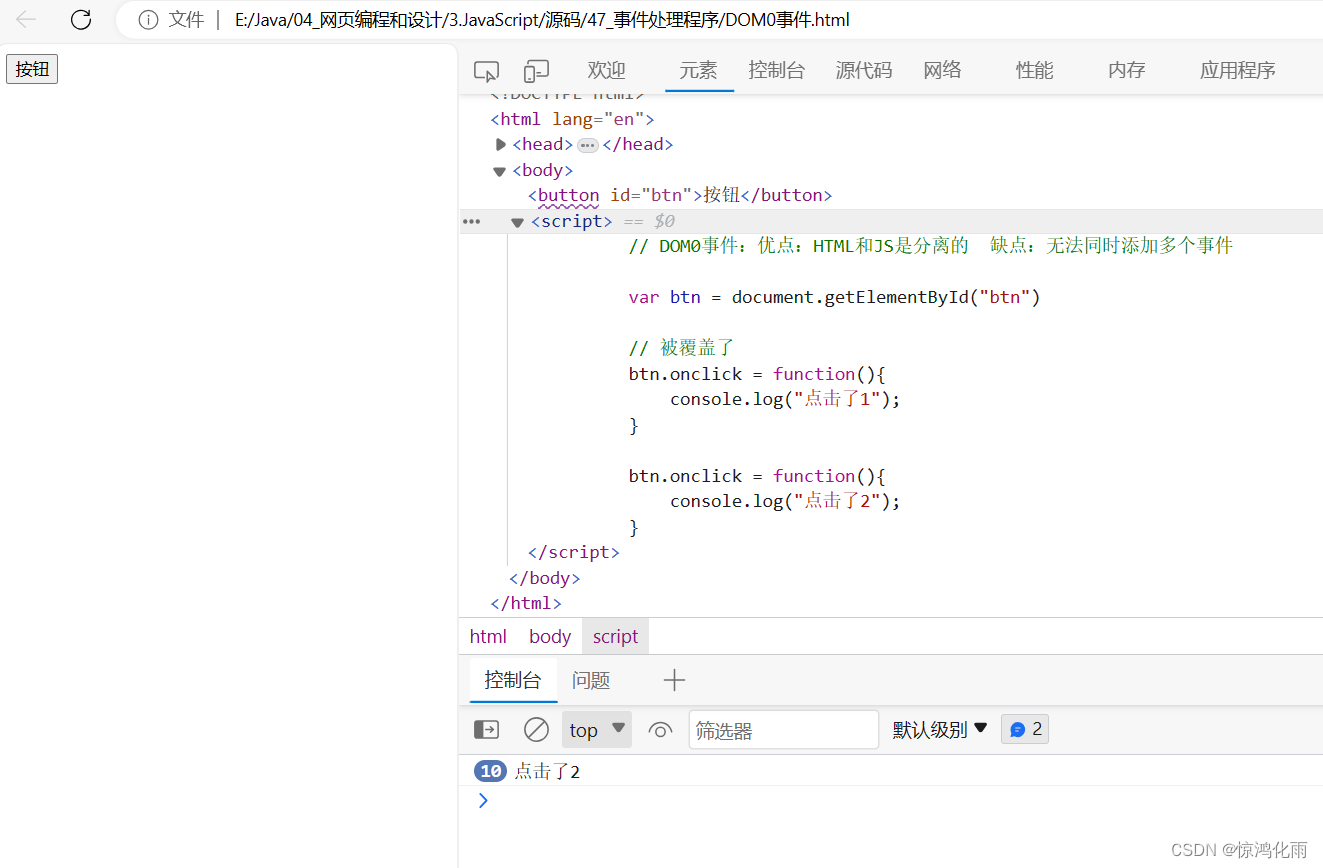Select the button id="btn" node
The width and height of the screenshot is (1323, 868).
pyautogui.click(x=680, y=195)
